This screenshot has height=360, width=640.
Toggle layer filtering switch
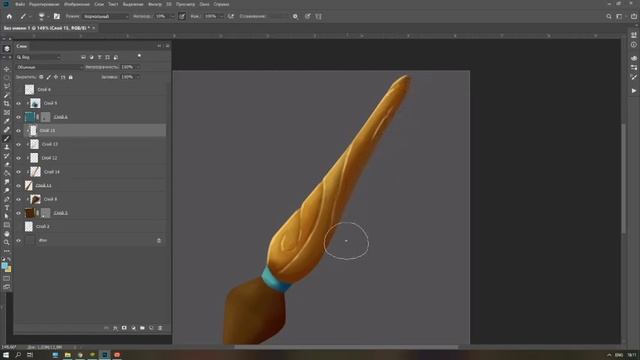point(139,56)
